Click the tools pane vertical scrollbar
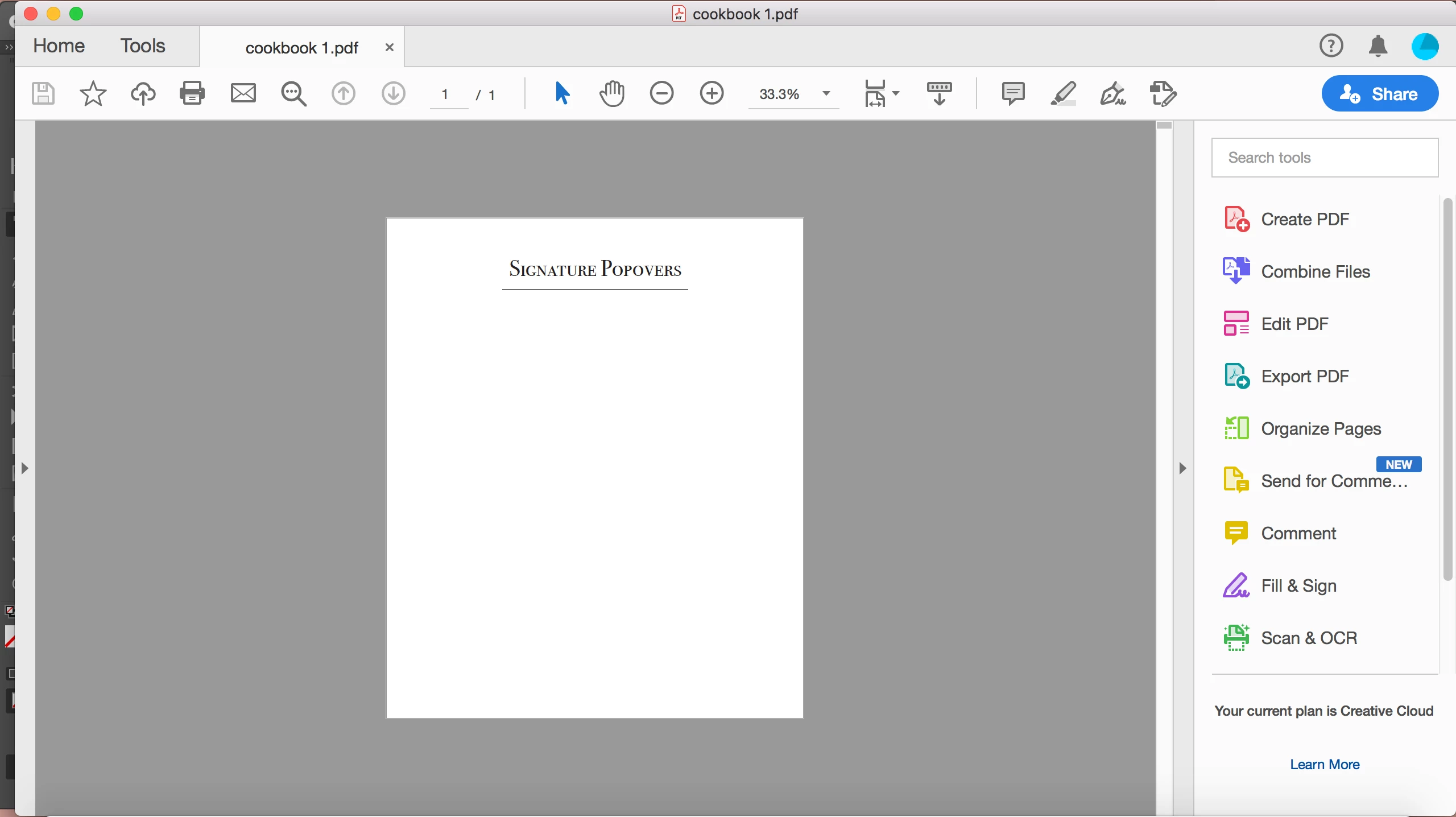 (1448, 389)
